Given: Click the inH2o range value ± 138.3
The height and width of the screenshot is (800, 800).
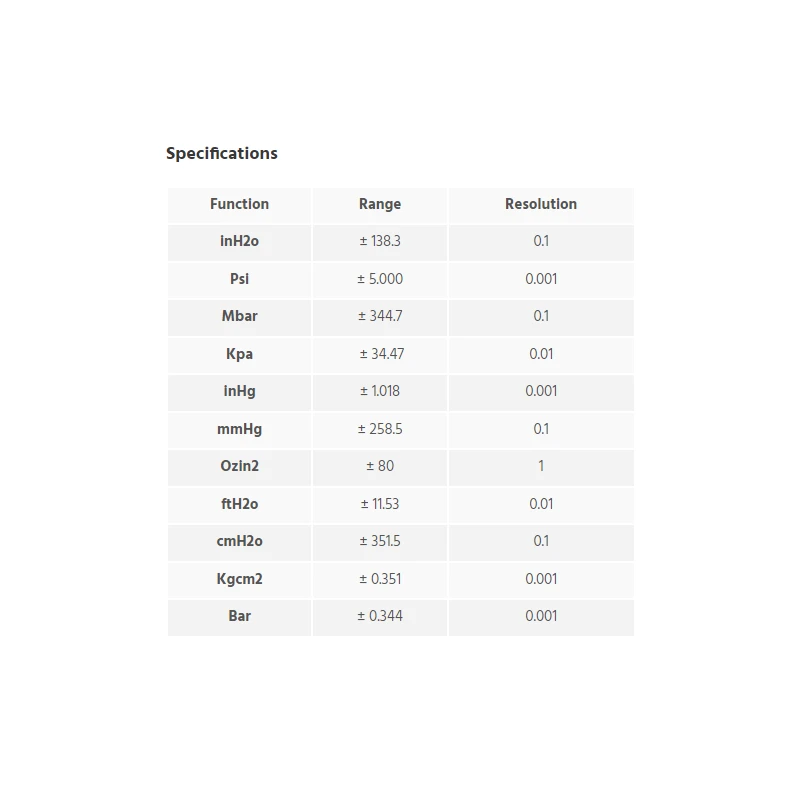Looking at the screenshot, I should point(380,241).
